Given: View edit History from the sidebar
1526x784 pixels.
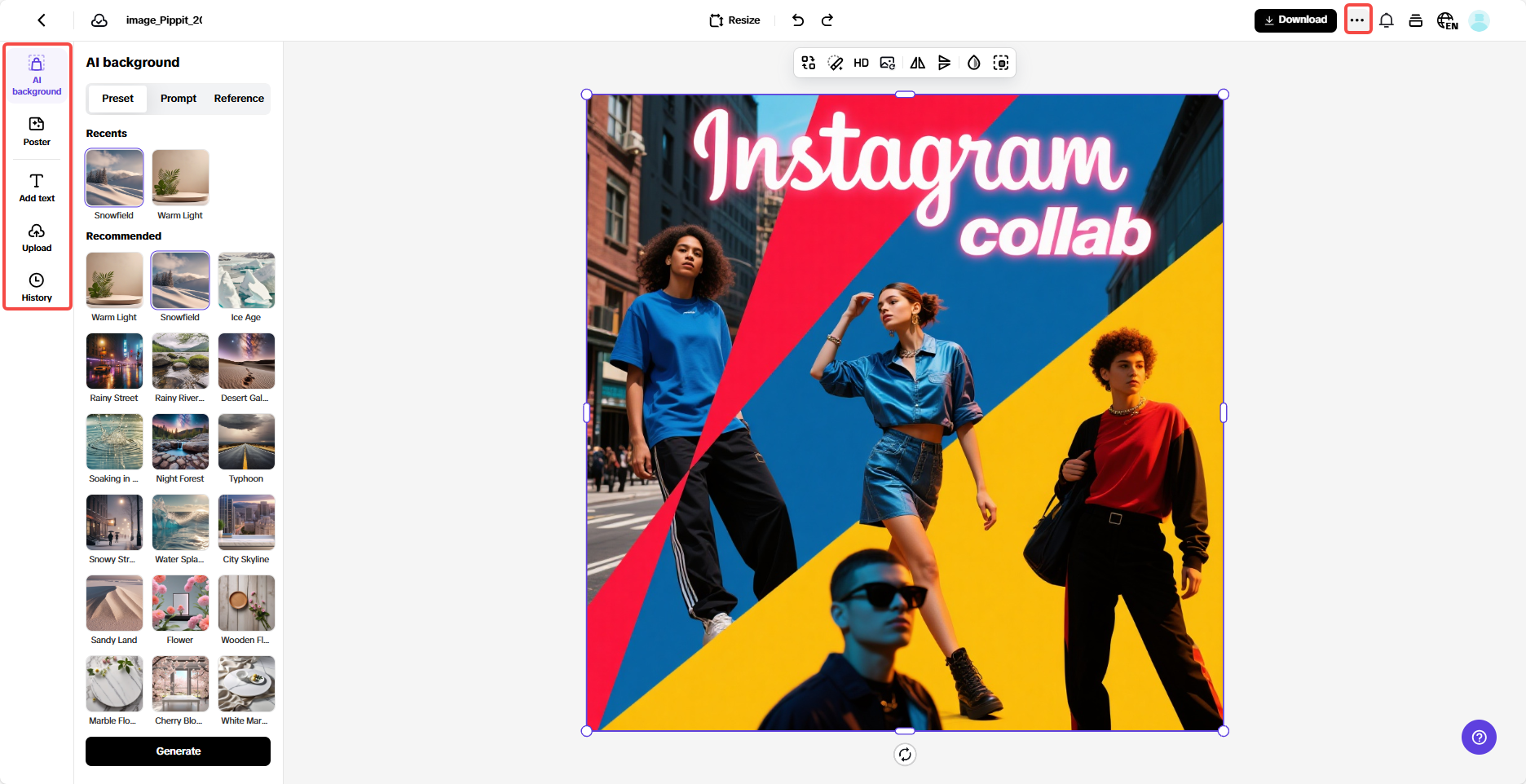Looking at the screenshot, I should pos(37,286).
